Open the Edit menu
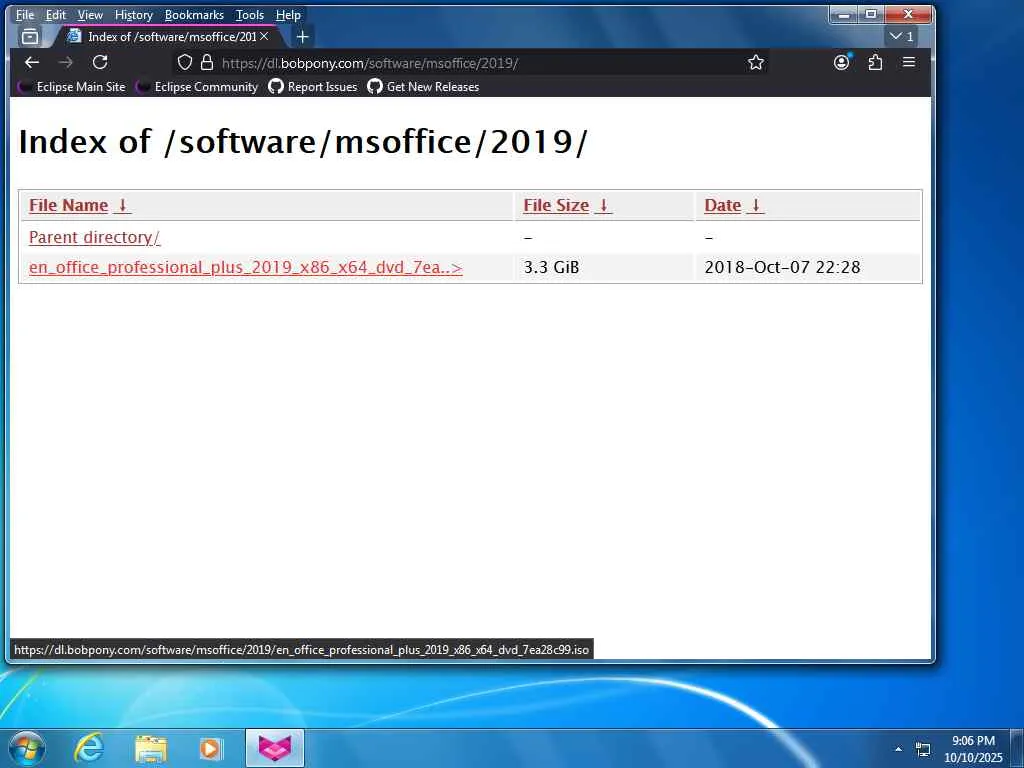Viewport: 1024px width, 768px height. 56,14
